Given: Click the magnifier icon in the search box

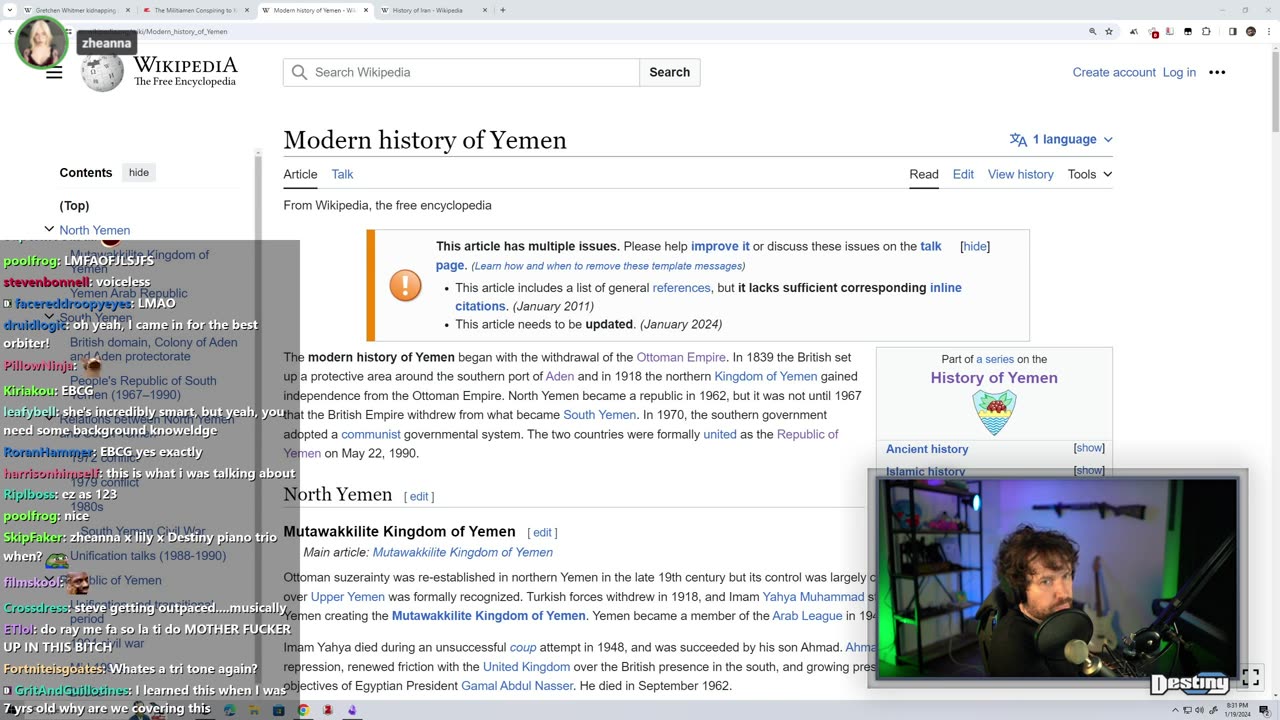Looking at the screenshot, I should point(299,72).
